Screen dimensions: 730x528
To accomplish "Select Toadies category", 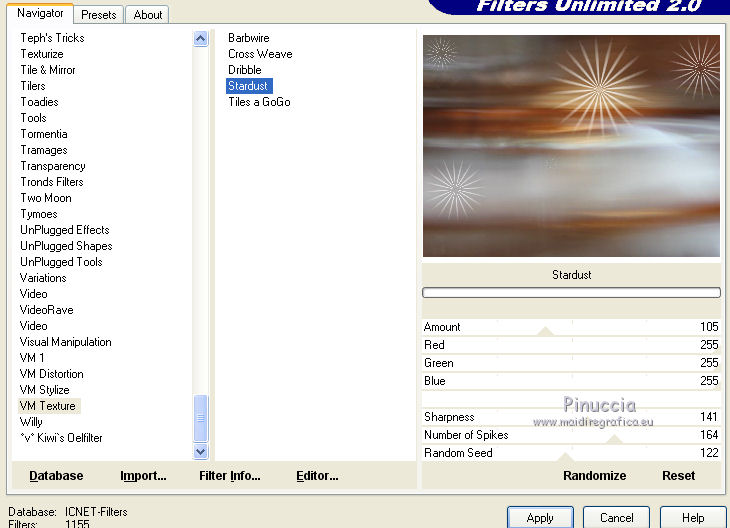I will (x=39, y=102).
